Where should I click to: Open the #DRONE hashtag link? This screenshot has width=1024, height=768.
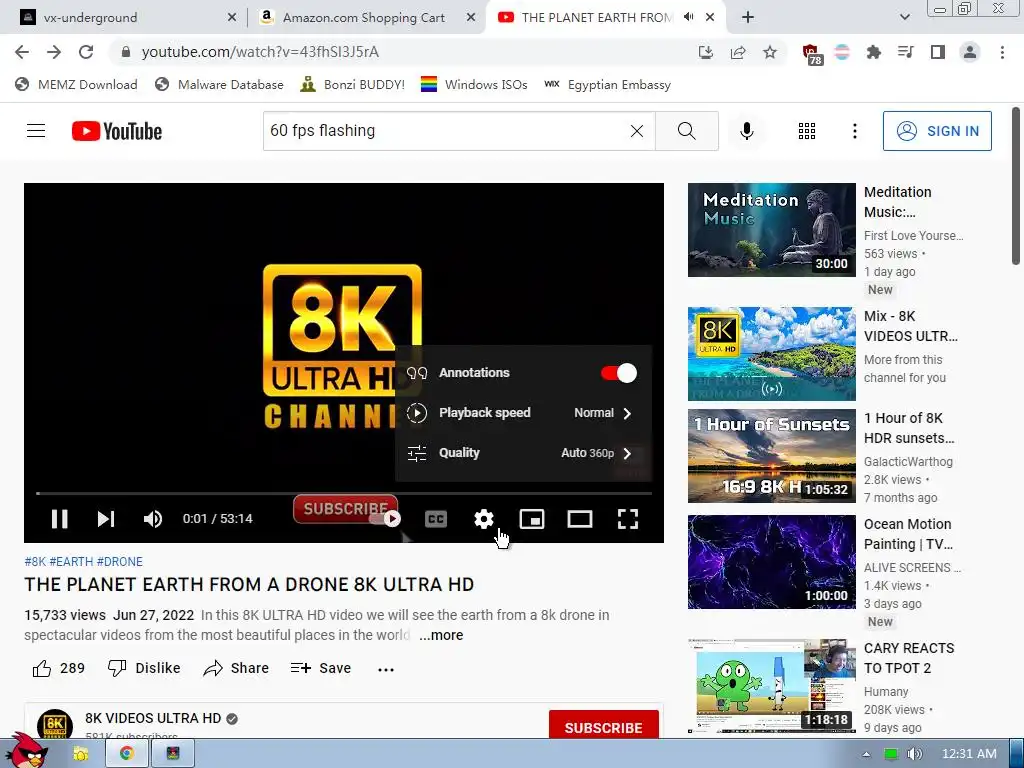(120, 562)
